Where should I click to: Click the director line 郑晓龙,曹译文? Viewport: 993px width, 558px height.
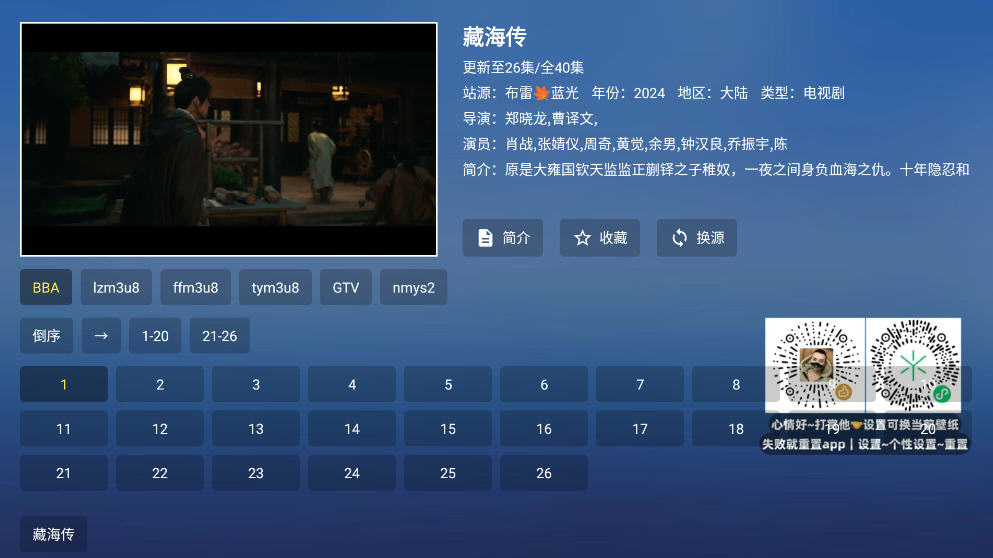click(530, 118)
